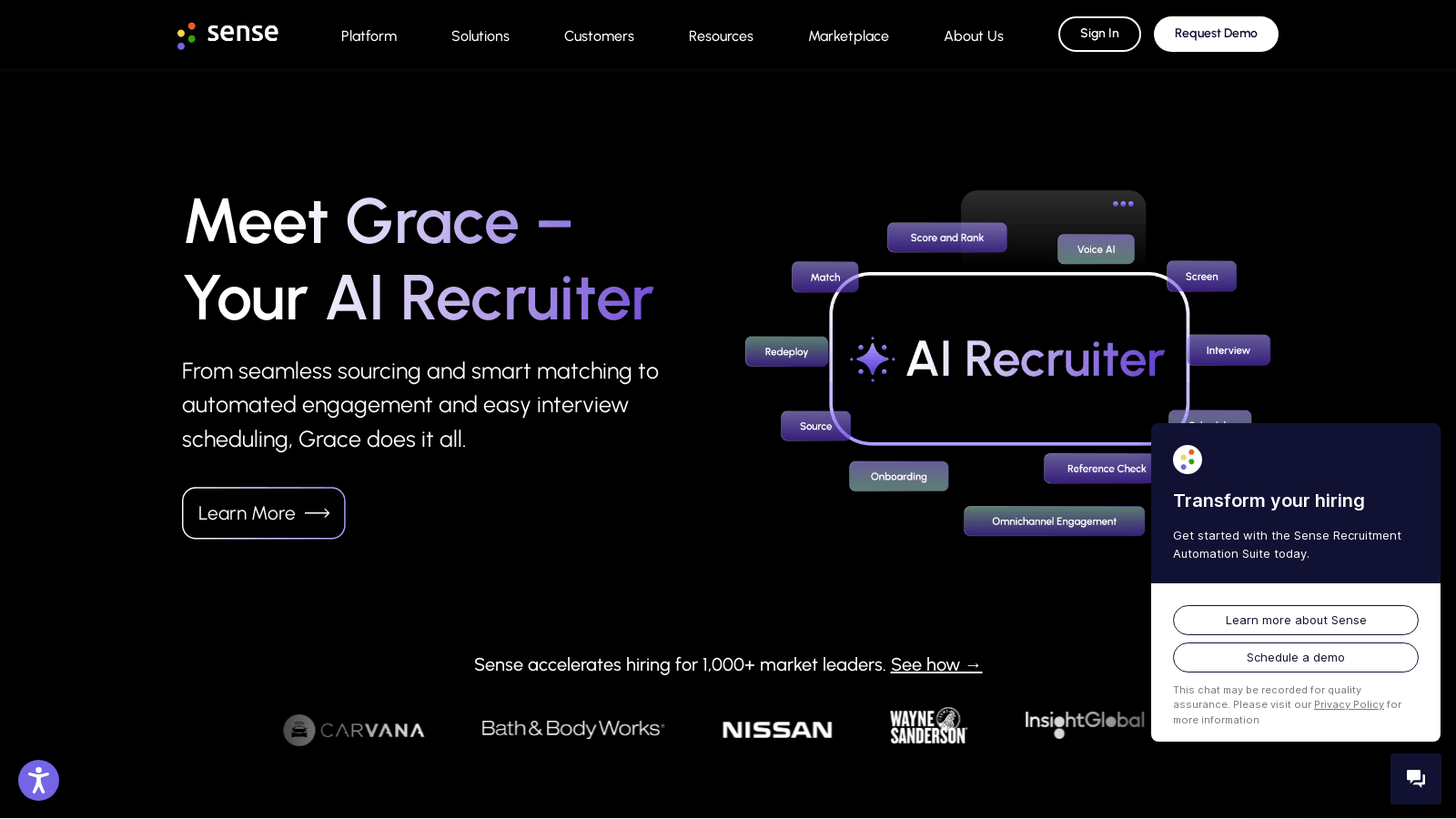Open the Solutions menu
The width and height of the screenshot is (1456, 819).
(480, 36)
